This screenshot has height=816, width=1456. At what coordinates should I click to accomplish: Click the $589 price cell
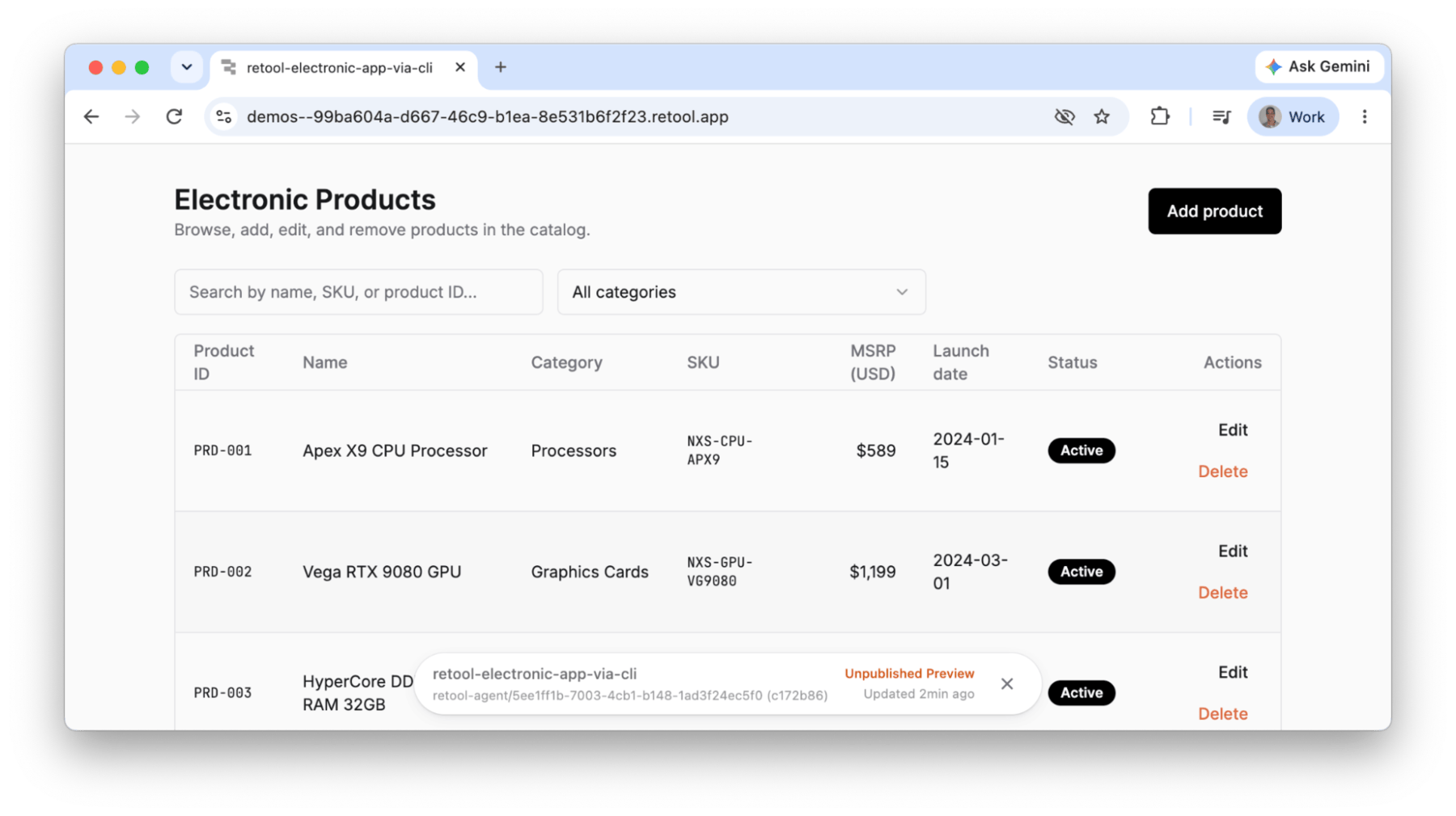point(876,450)
